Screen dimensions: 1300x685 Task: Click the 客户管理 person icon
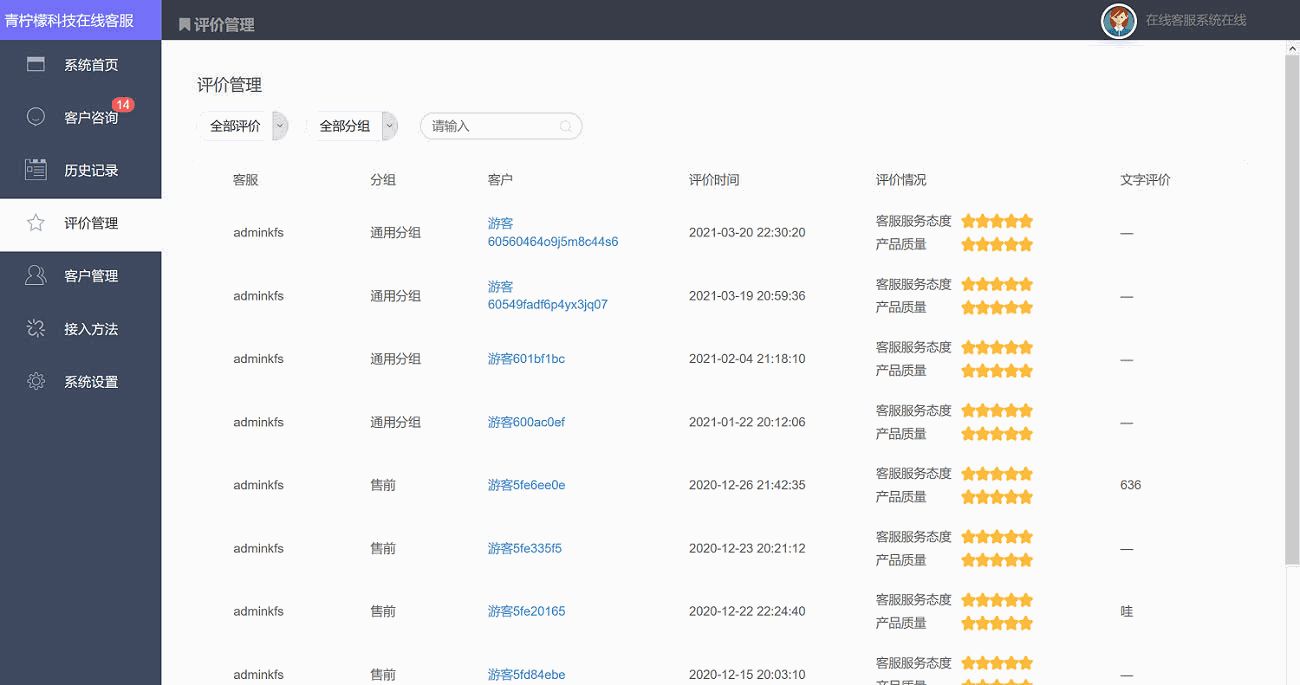click(36, 276)
